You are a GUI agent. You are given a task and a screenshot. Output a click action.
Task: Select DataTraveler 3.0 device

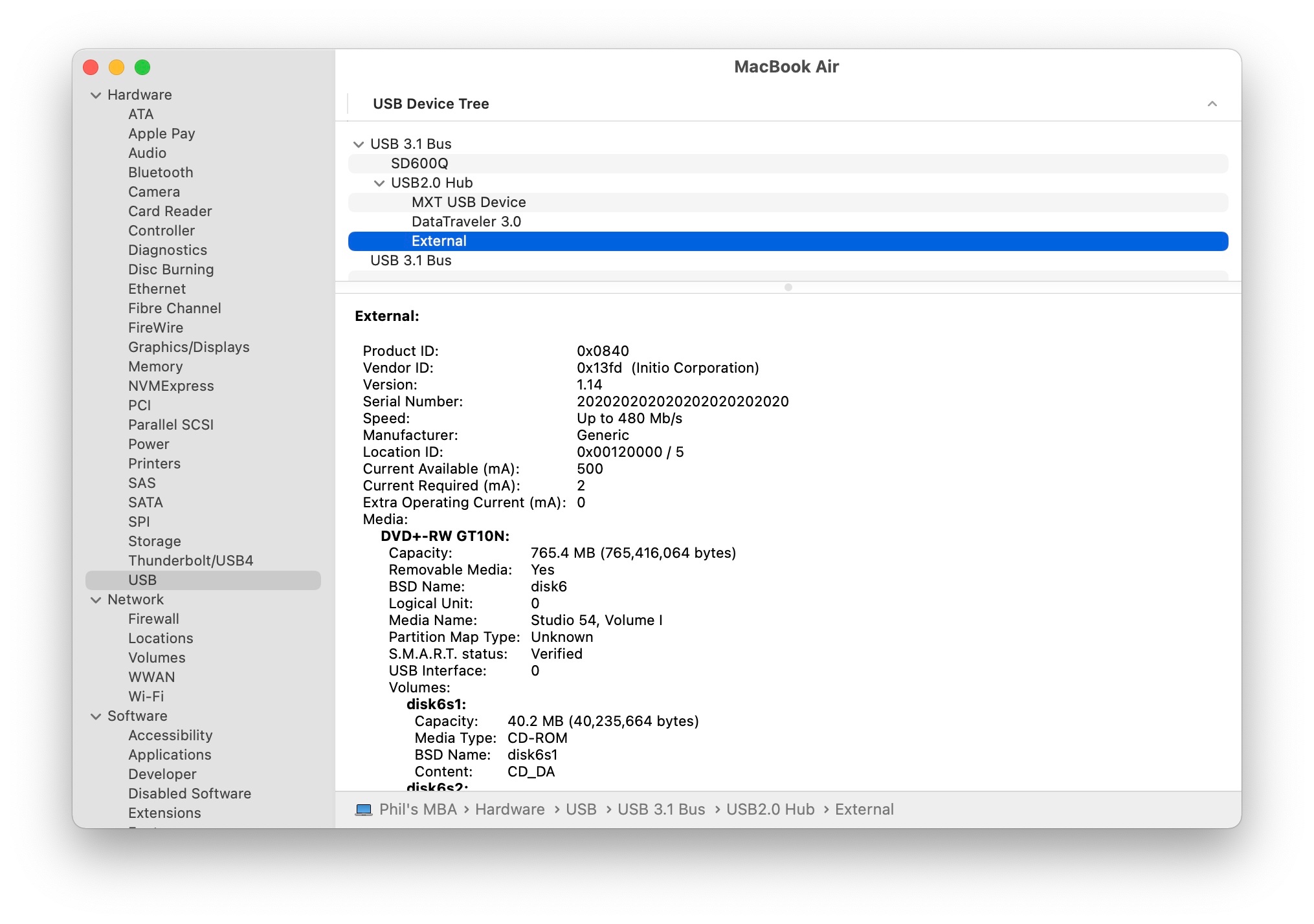tap(466, 222)
